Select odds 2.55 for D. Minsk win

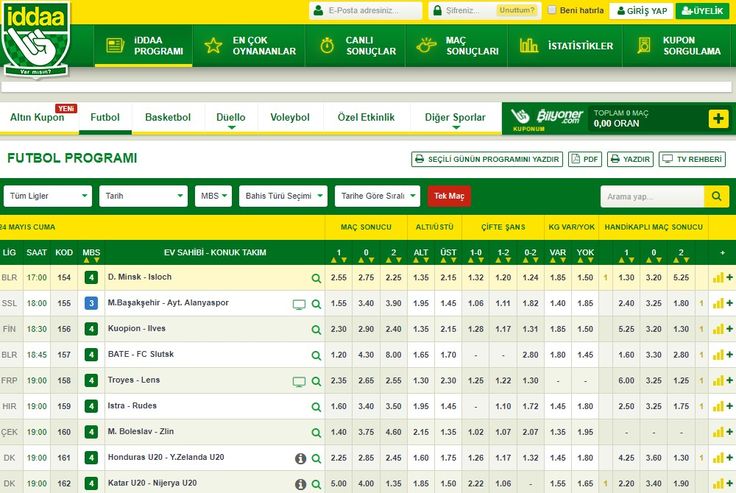[338, 277]
